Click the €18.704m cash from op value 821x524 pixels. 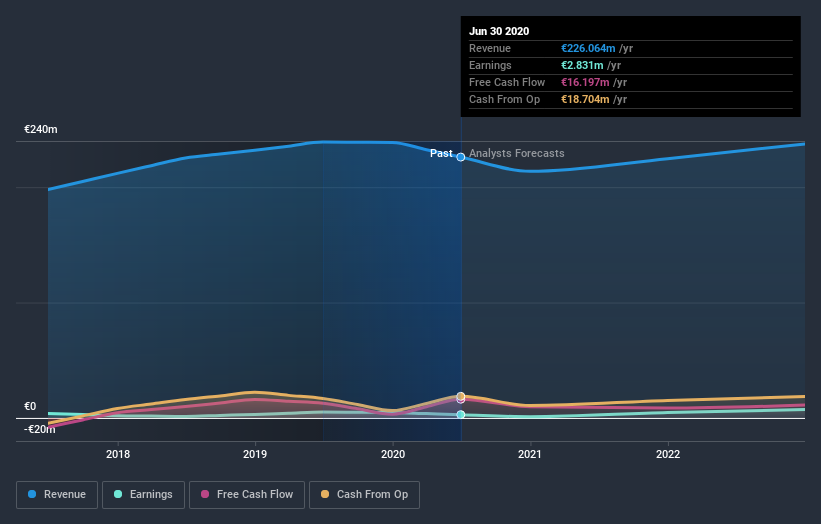(585, 99)
